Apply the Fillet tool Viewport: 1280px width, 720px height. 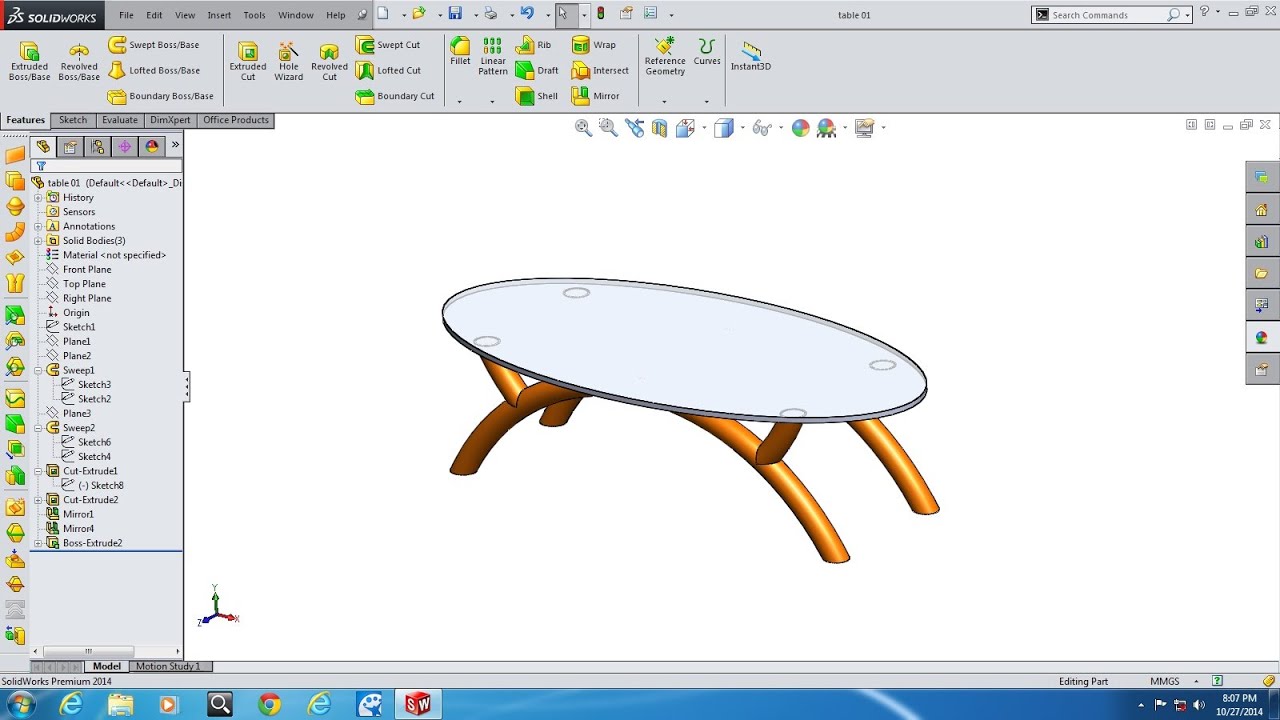[460, 52]
